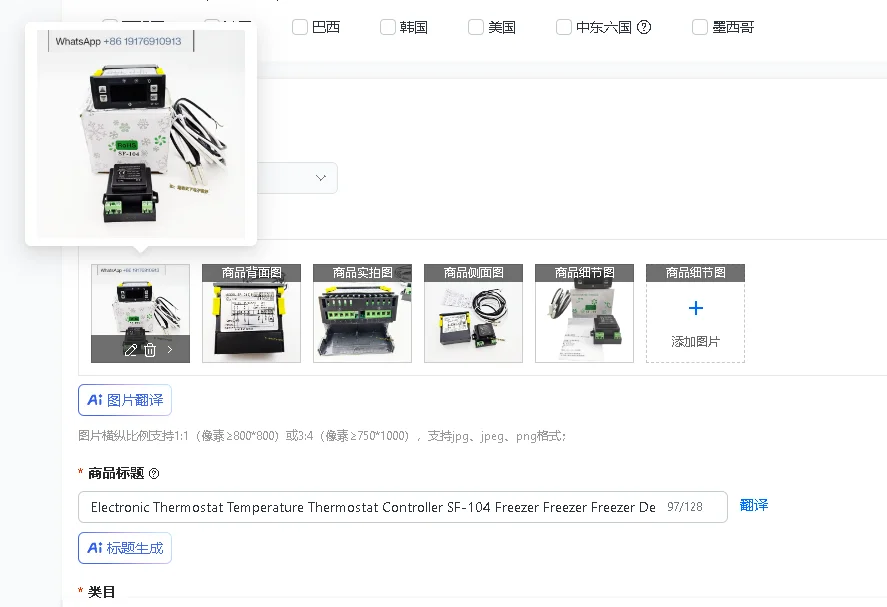Click the AI 标题生成 button
The image size is (887, 607).
coord(125,548)
